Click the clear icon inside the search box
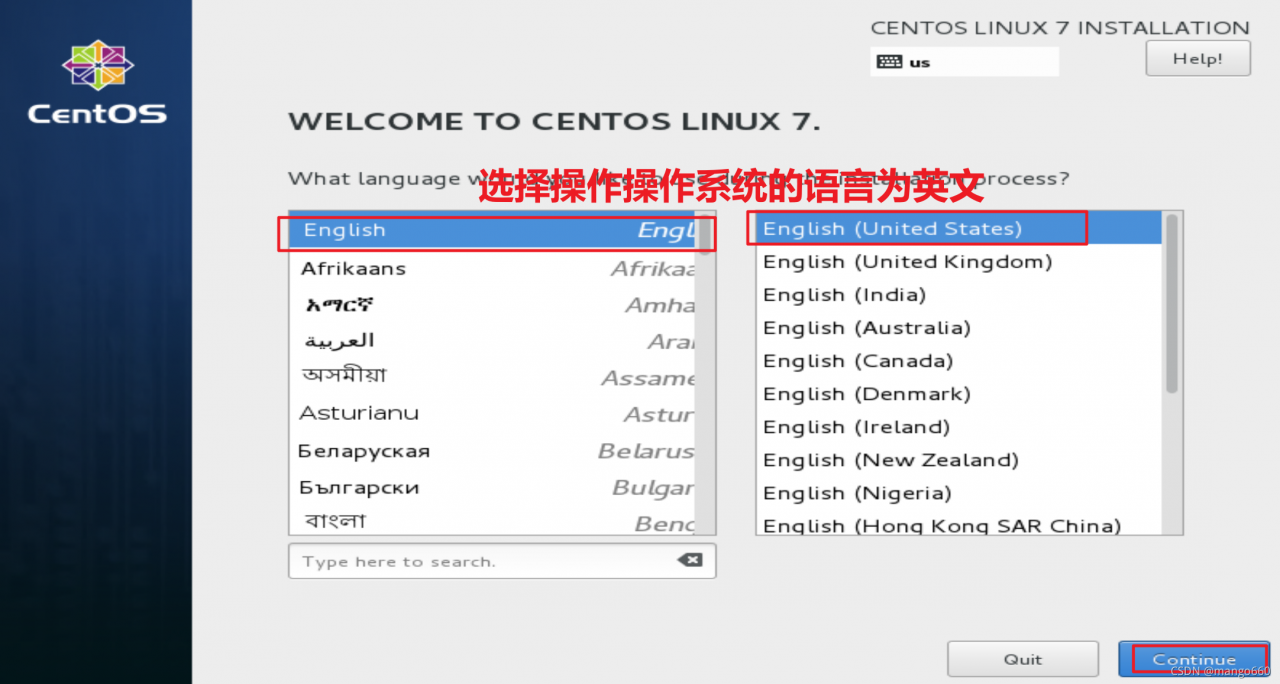 pyautogui.click(x=689, y=561)
